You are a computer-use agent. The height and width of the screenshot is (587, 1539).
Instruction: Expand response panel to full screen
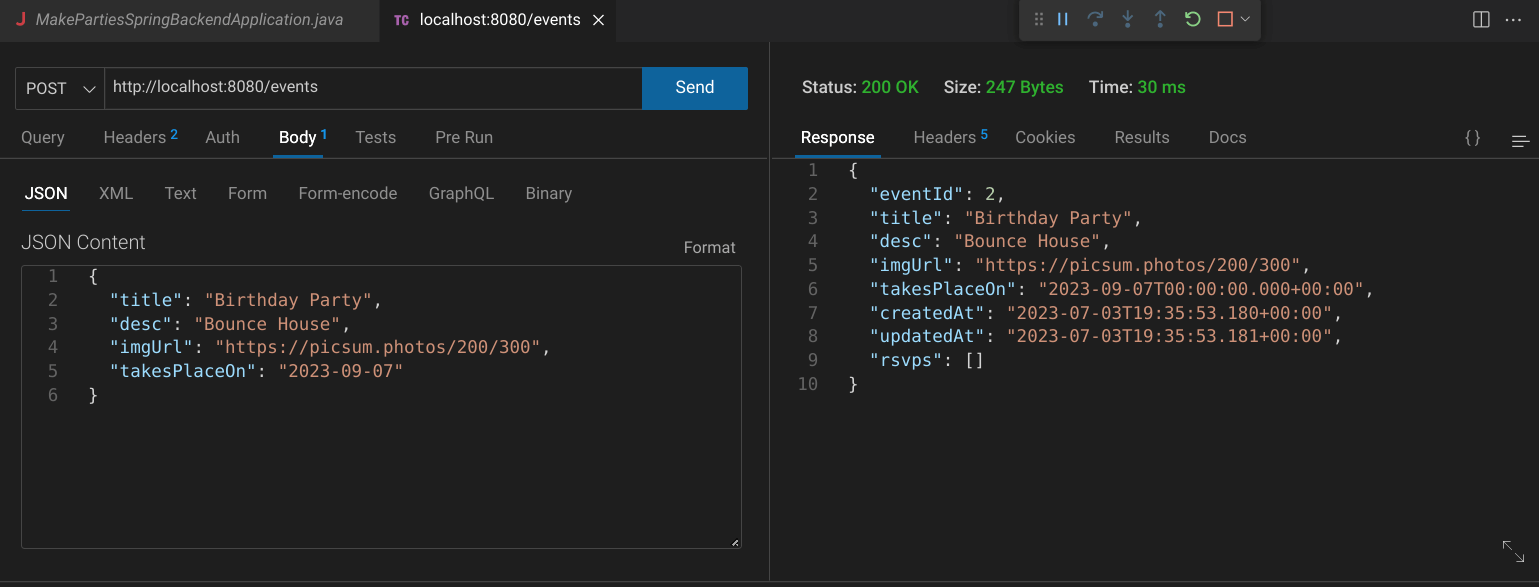pos(1513,551)
